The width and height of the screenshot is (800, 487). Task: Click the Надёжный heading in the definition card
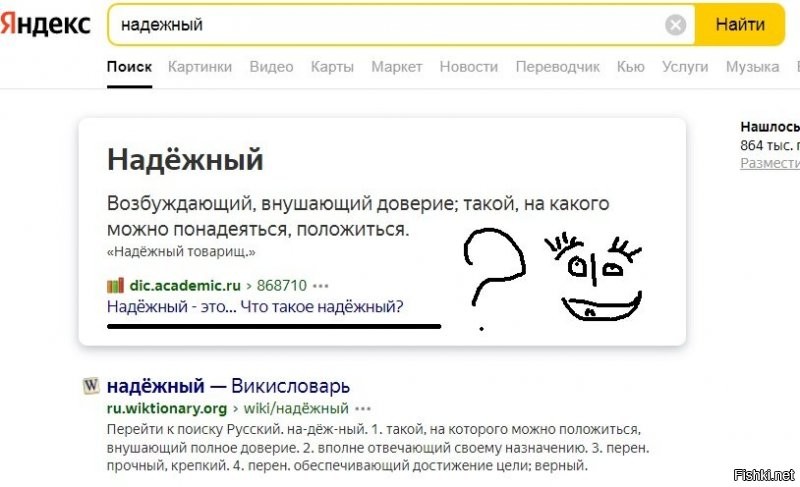[185, 159]
